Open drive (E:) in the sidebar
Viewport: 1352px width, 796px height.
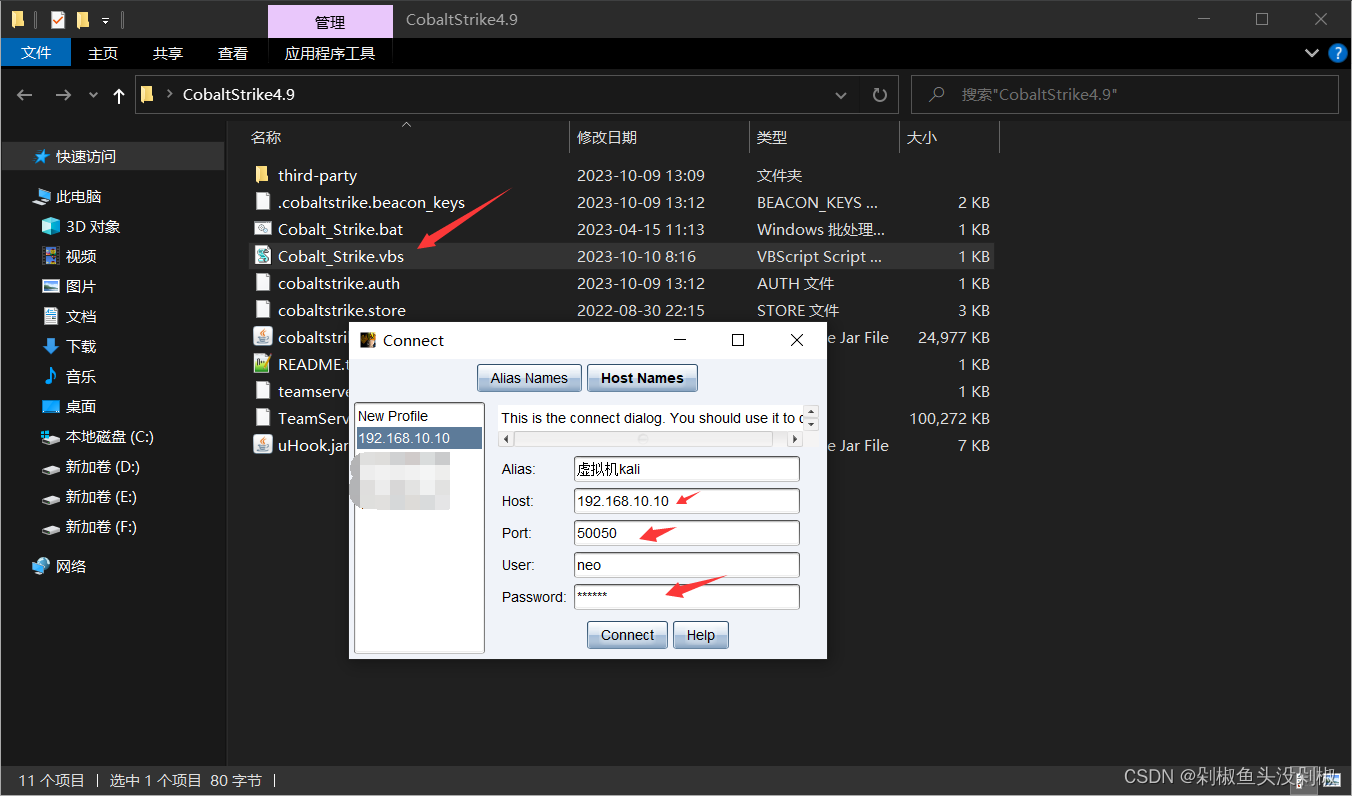pos(89,497)
